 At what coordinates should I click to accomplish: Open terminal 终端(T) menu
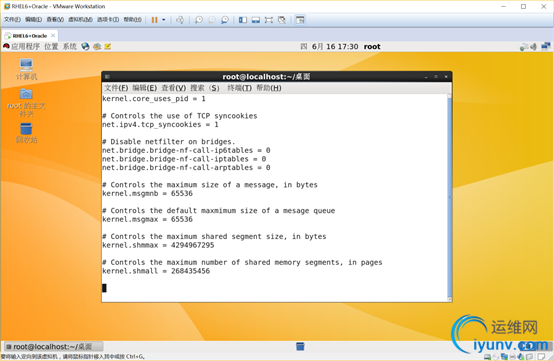[x=240, y=88]
